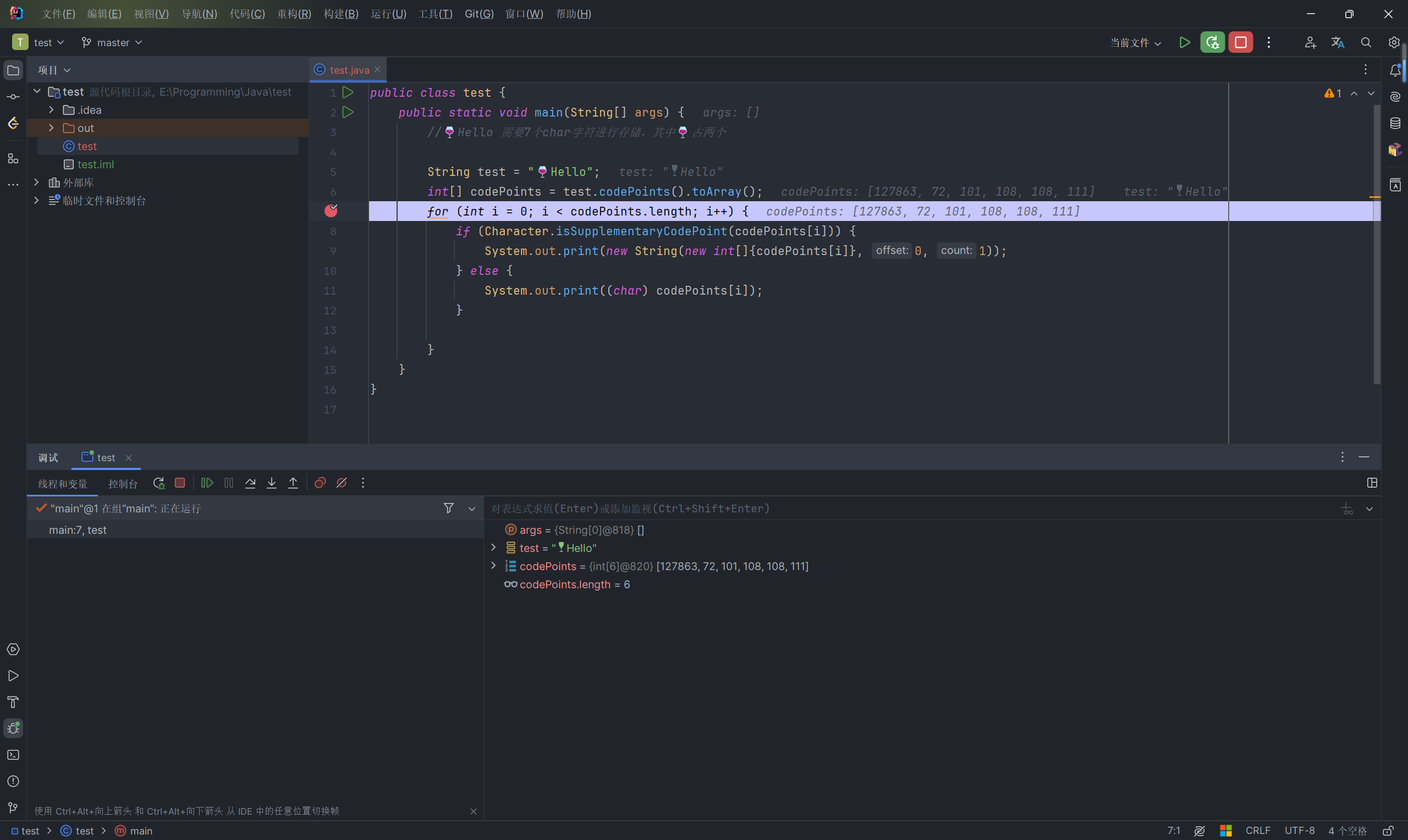Image resolution: width=1408 pixels, height=840 pixels.
Task: Click the Rerun debug session icon
Action: point(158,483)
